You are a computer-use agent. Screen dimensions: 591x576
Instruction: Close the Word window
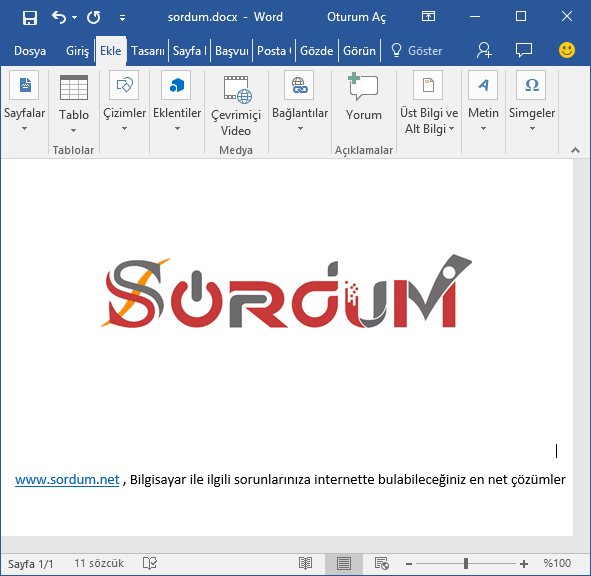coord(567,16)
